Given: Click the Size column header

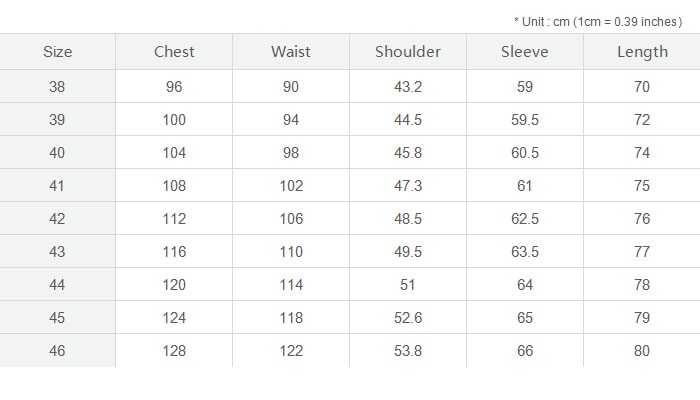Looking at the screenshot, I should [58, 52].
